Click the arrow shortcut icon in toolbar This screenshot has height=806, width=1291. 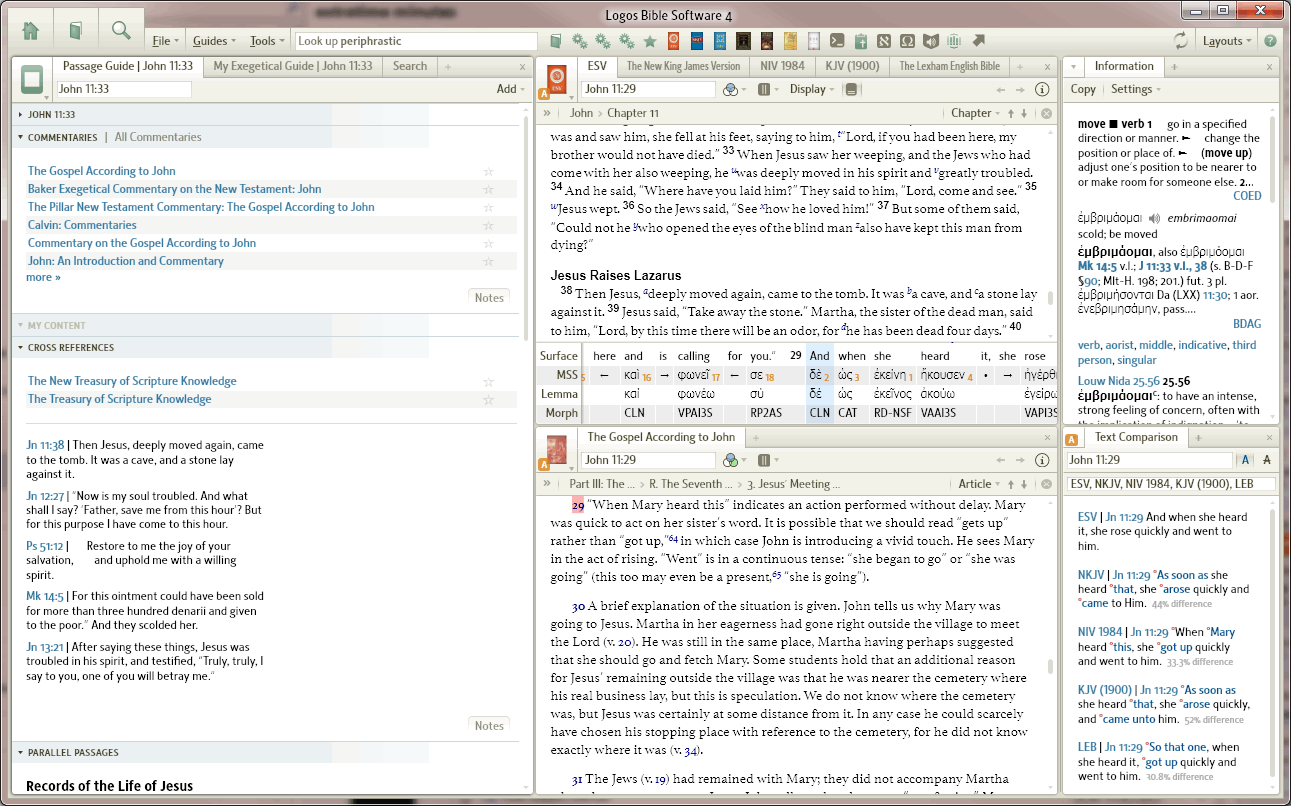[x=978, y=41]
